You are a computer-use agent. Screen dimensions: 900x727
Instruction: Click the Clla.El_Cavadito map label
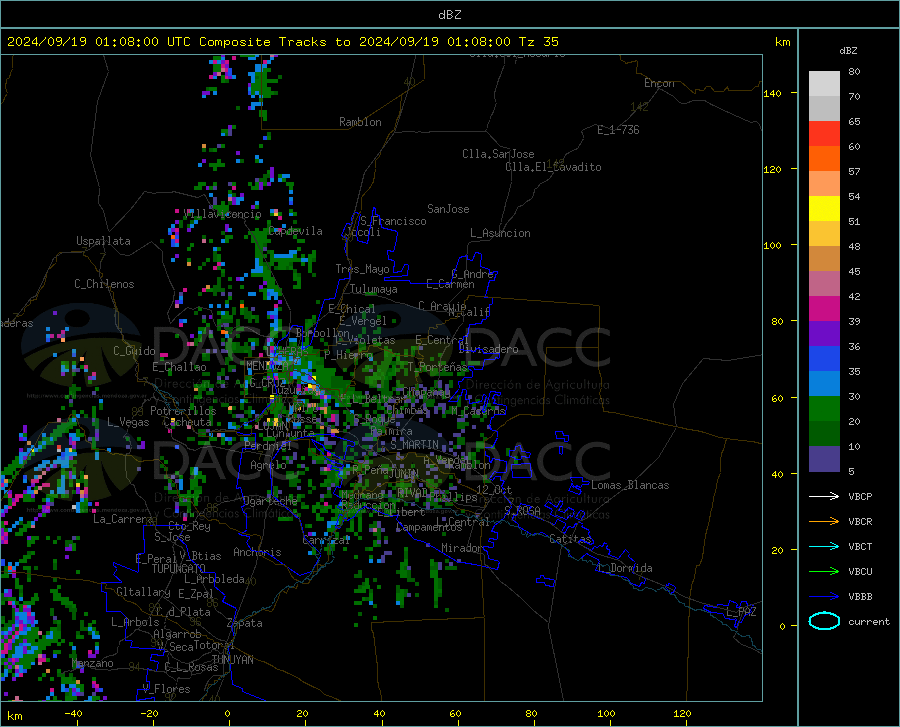click(x=553, y=167)
